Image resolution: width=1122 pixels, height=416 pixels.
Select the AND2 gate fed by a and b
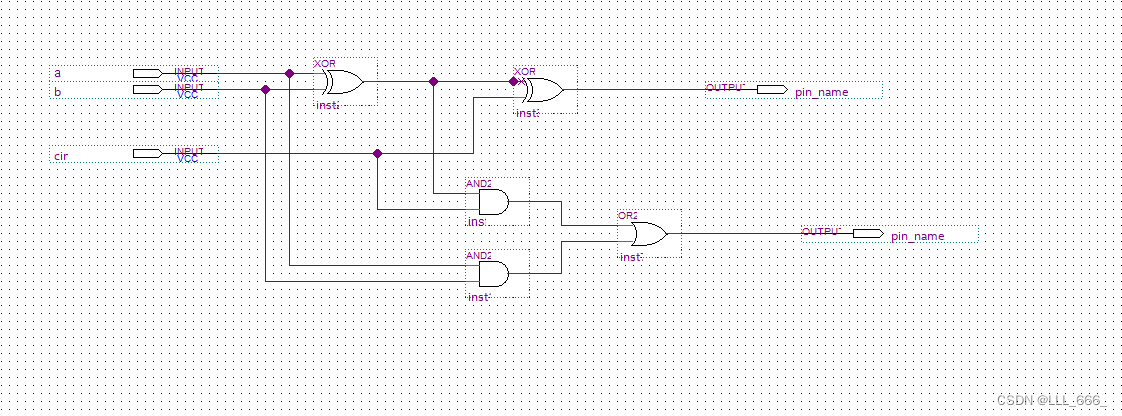pyautogui.click(x=494, y=274)
